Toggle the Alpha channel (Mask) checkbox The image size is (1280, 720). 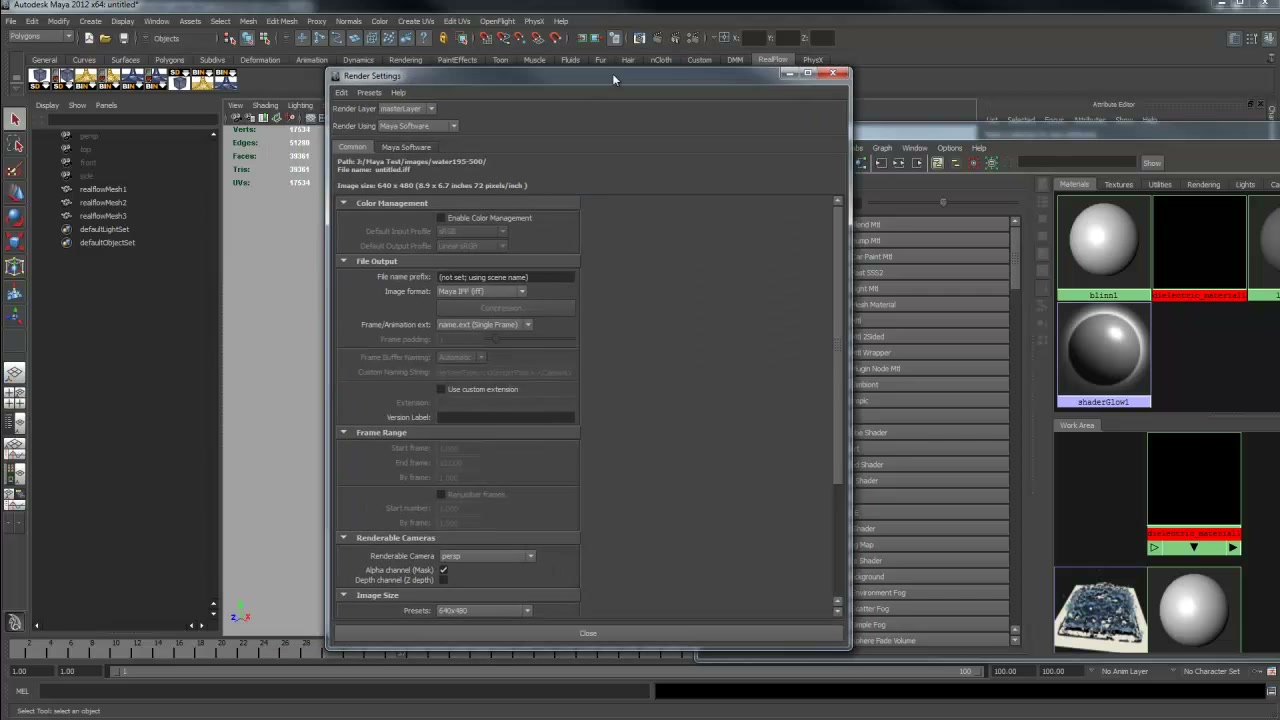click(x=443, y=570)
